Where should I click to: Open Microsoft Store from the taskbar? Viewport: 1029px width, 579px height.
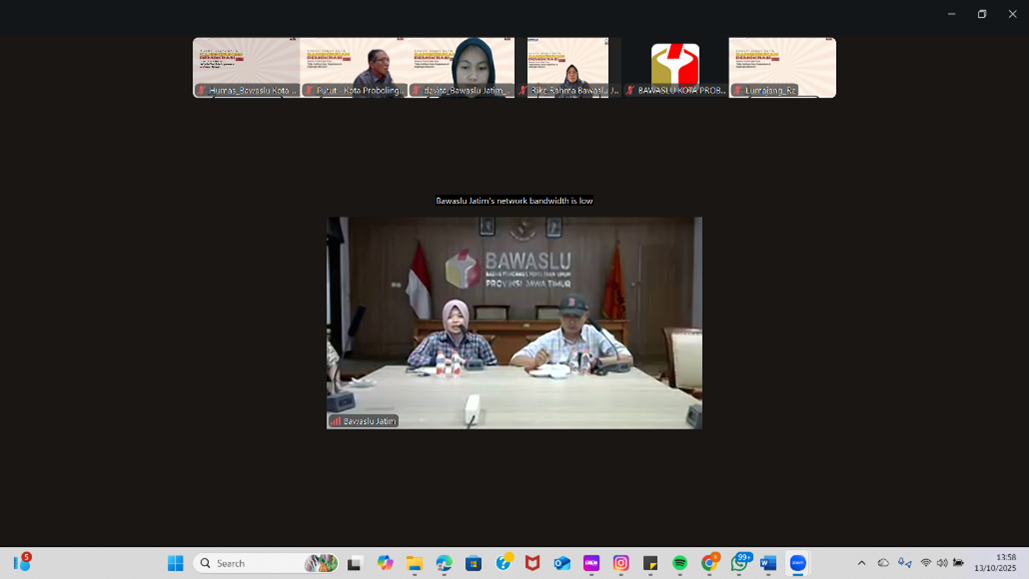click(x=473, y=563)
